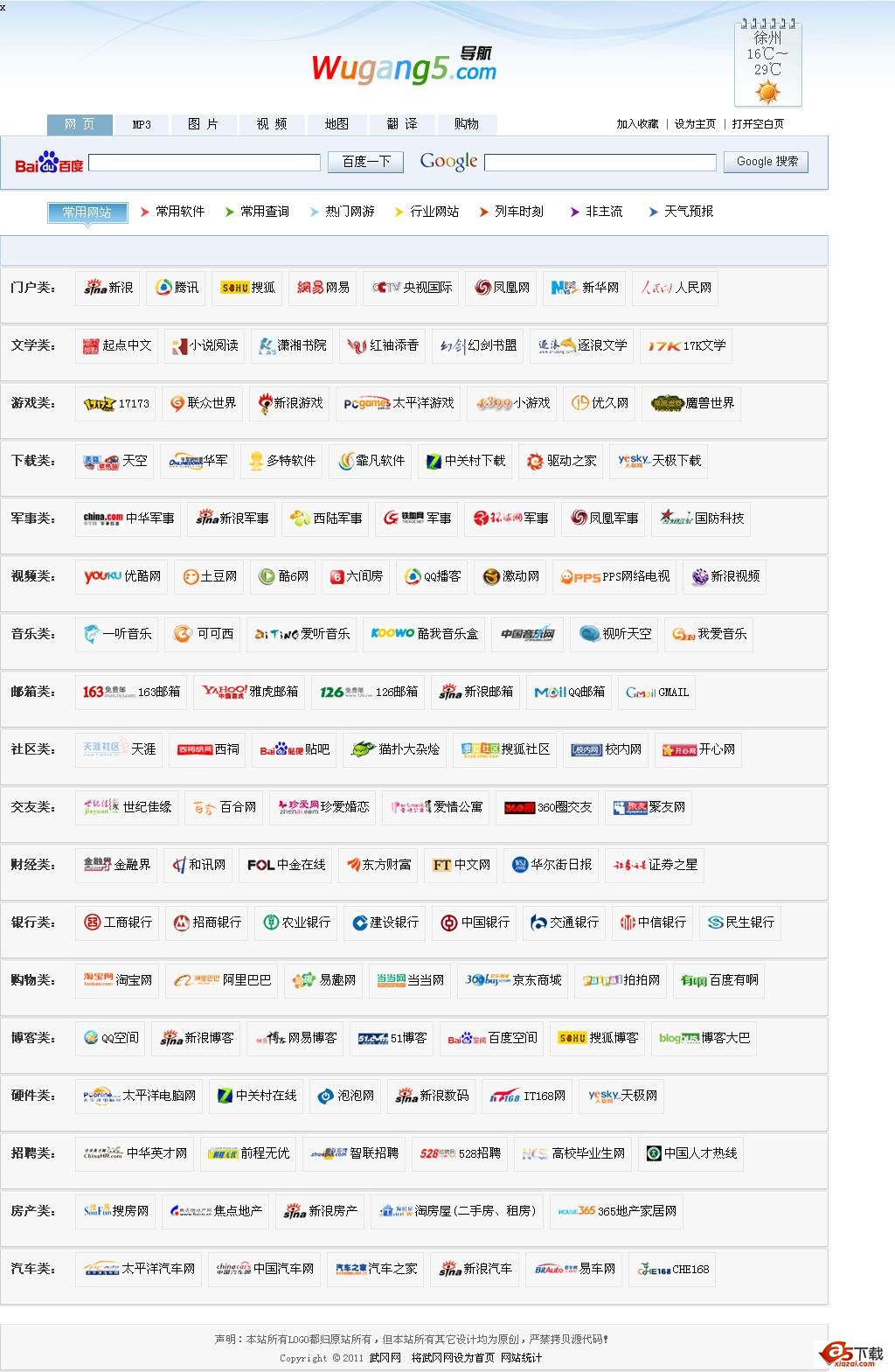Open the 腾讯 Tencent portal link
The width and height of the screenshot is (895, 1372).
pyautogui.click(x=176, y=288)
